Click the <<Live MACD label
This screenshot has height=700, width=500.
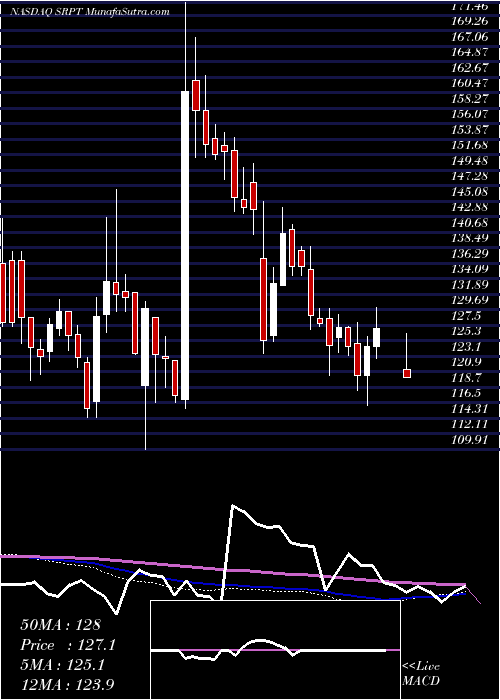click(421, 673)
